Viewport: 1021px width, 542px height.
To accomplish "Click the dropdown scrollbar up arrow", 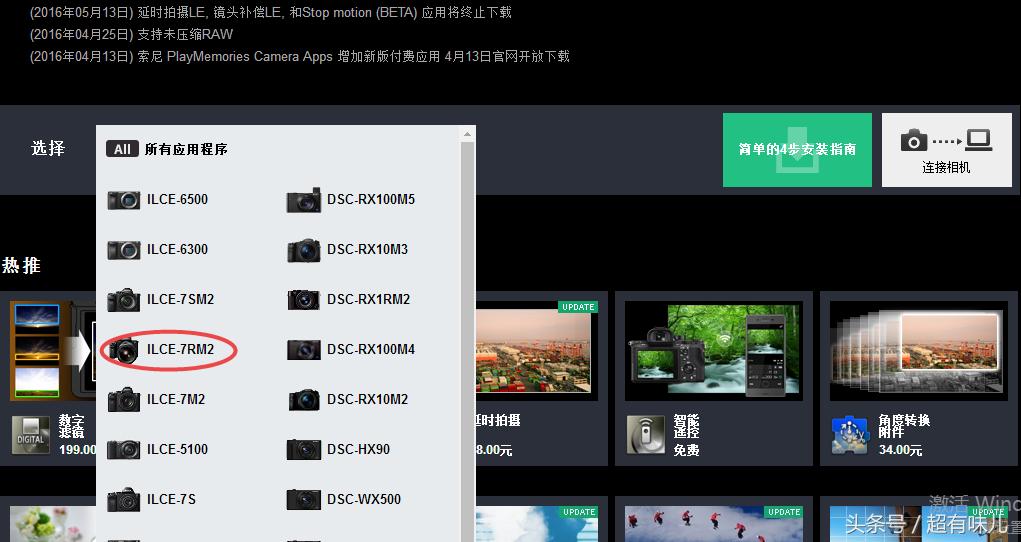I will click(467, 134).
